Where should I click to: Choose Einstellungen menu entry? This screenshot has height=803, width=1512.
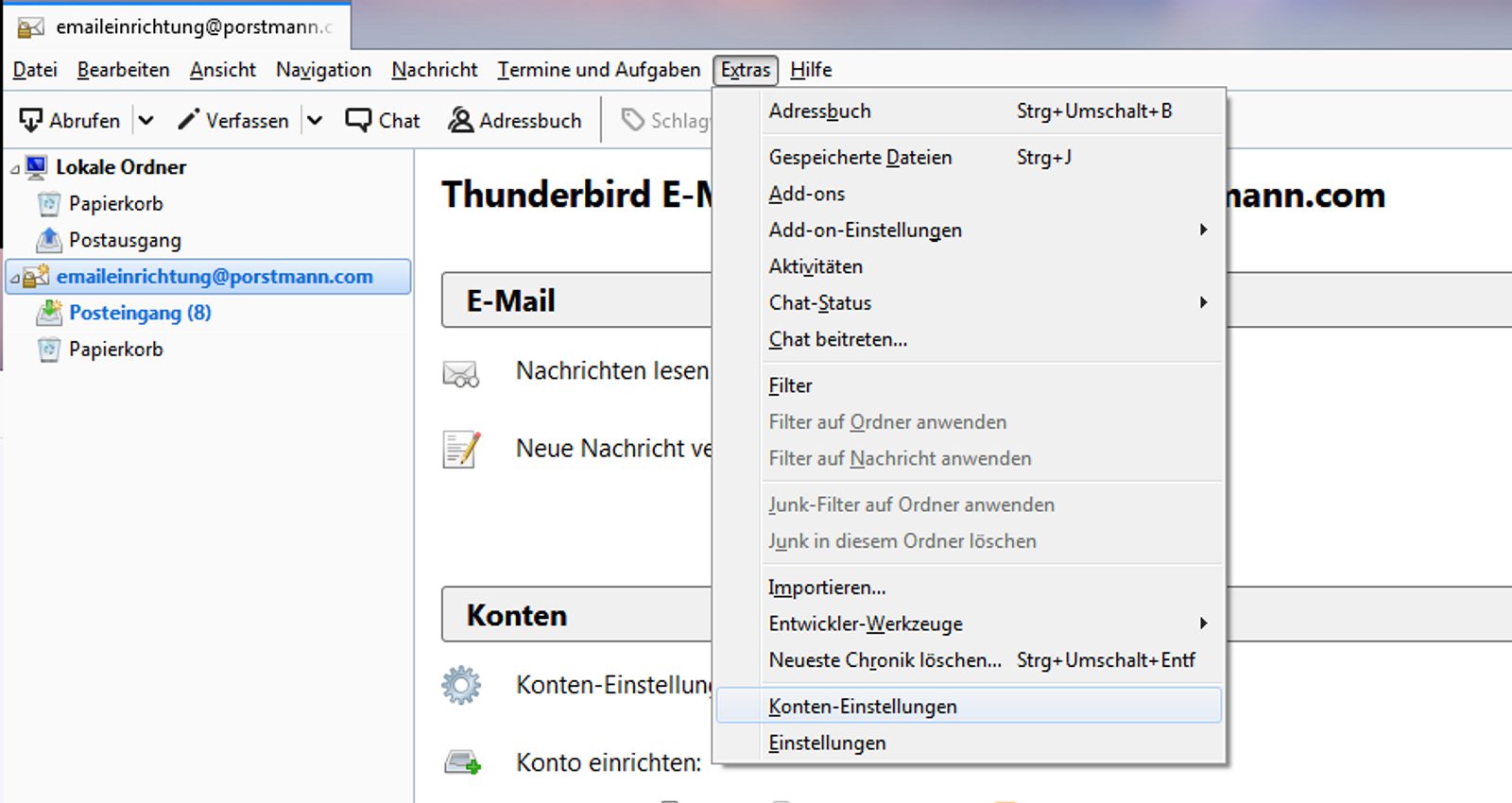point(969,743)
